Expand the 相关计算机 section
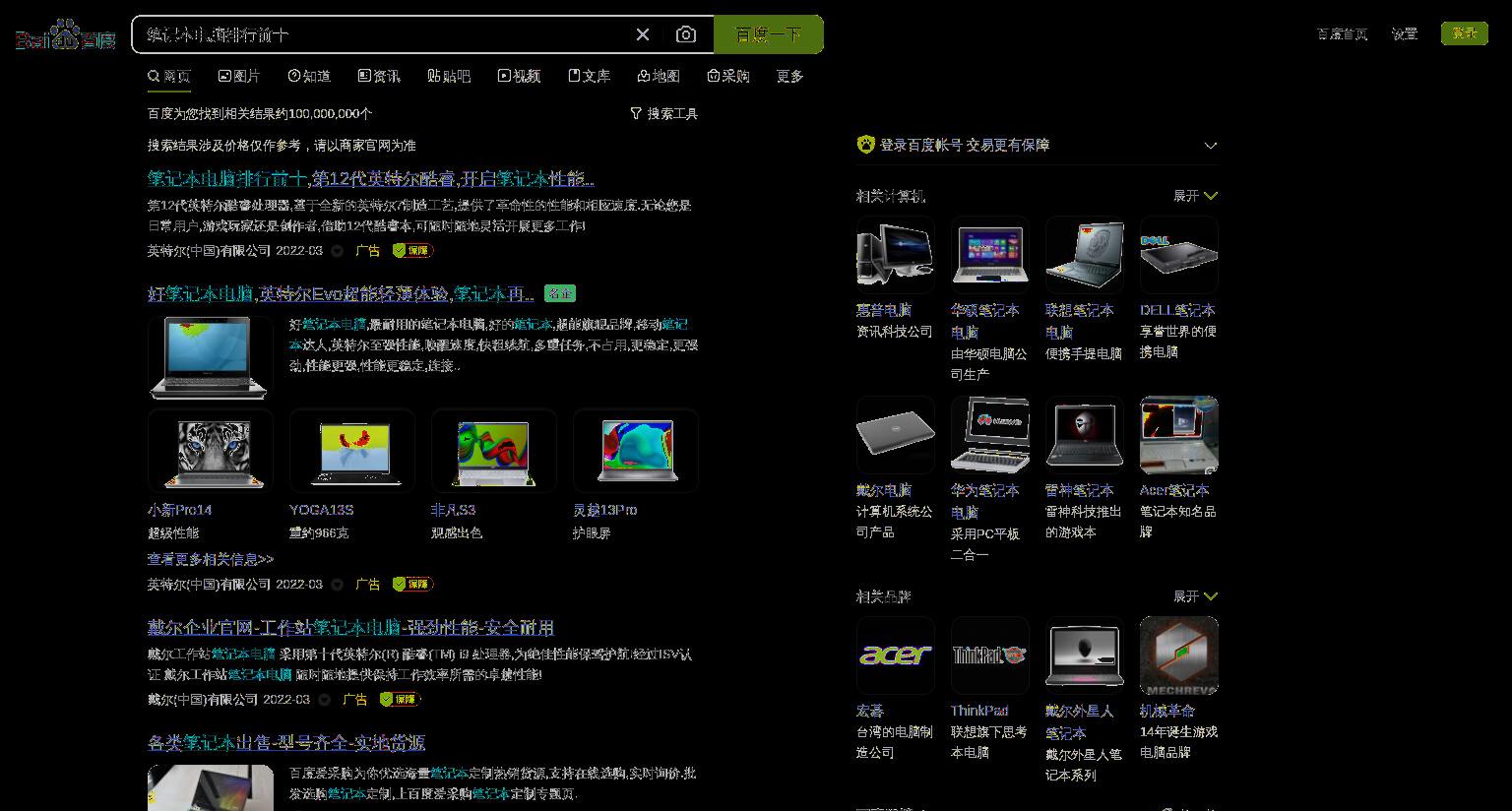Screen dimensions: 1512x811 [1195, 196]
